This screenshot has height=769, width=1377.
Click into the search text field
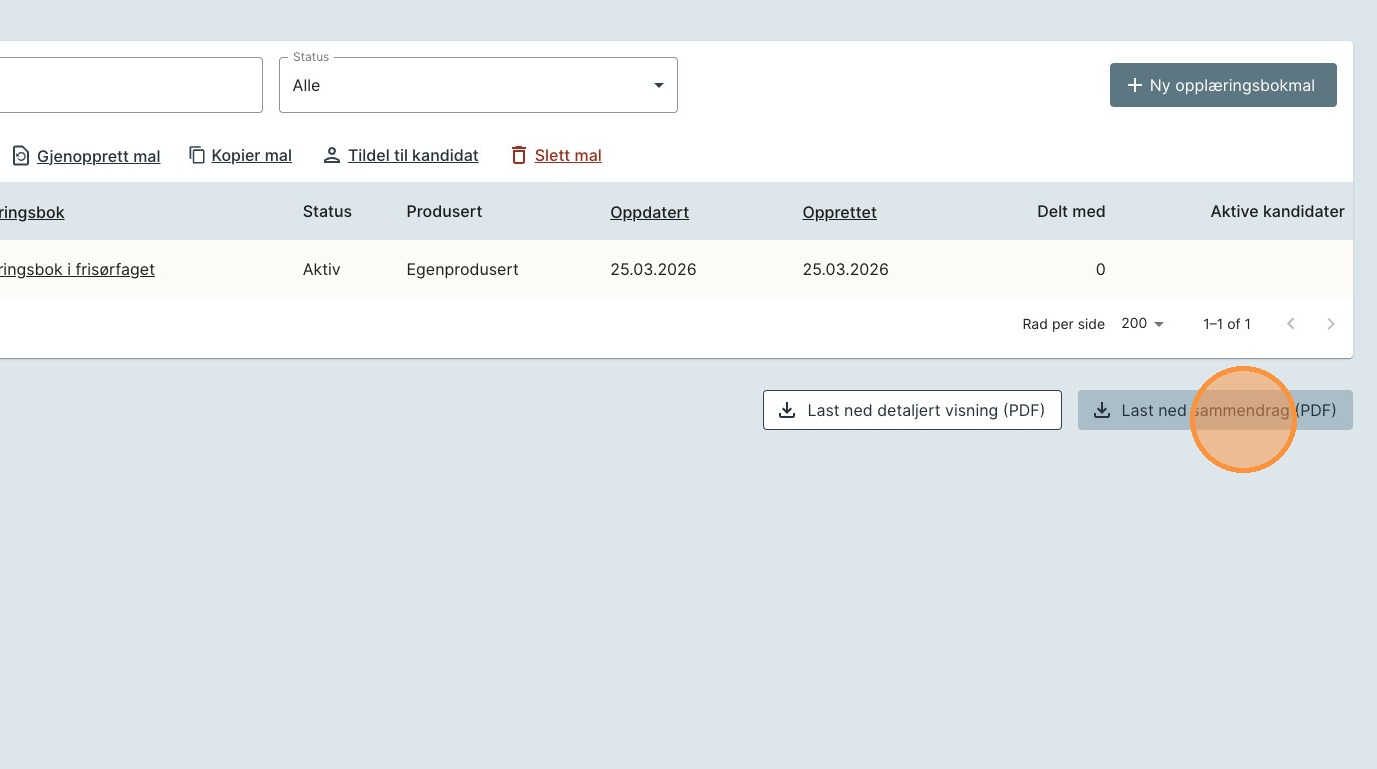(x=130, y=85)
